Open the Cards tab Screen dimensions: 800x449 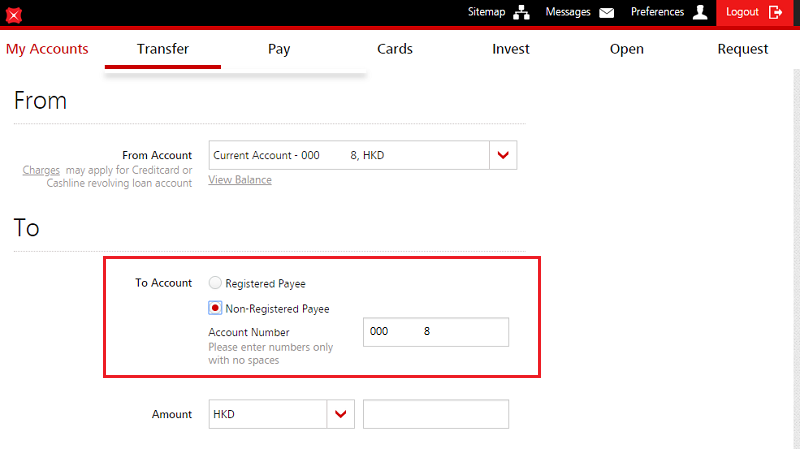395,49
